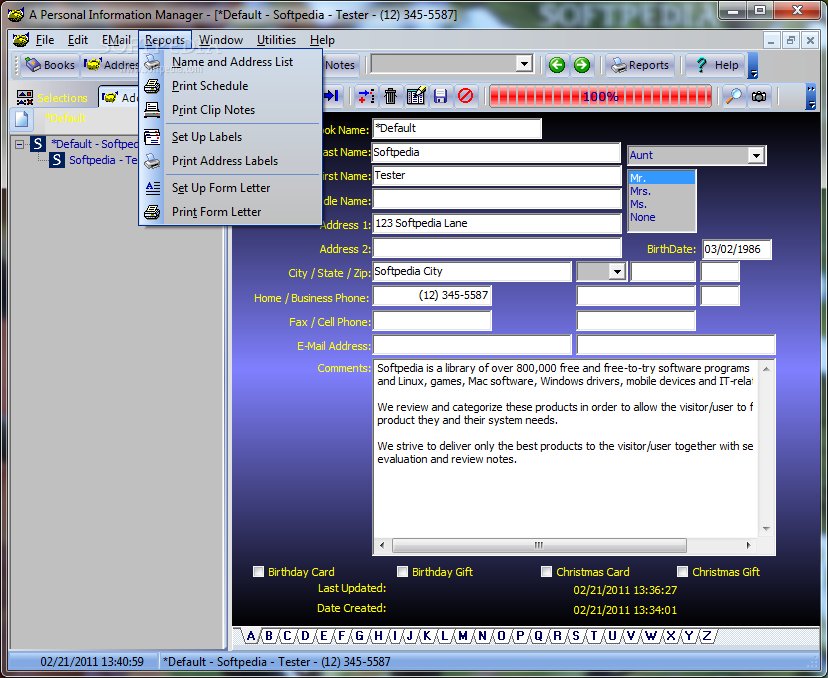Click the Help toolbar button
The image size is (828, 678).
(716, 65)
